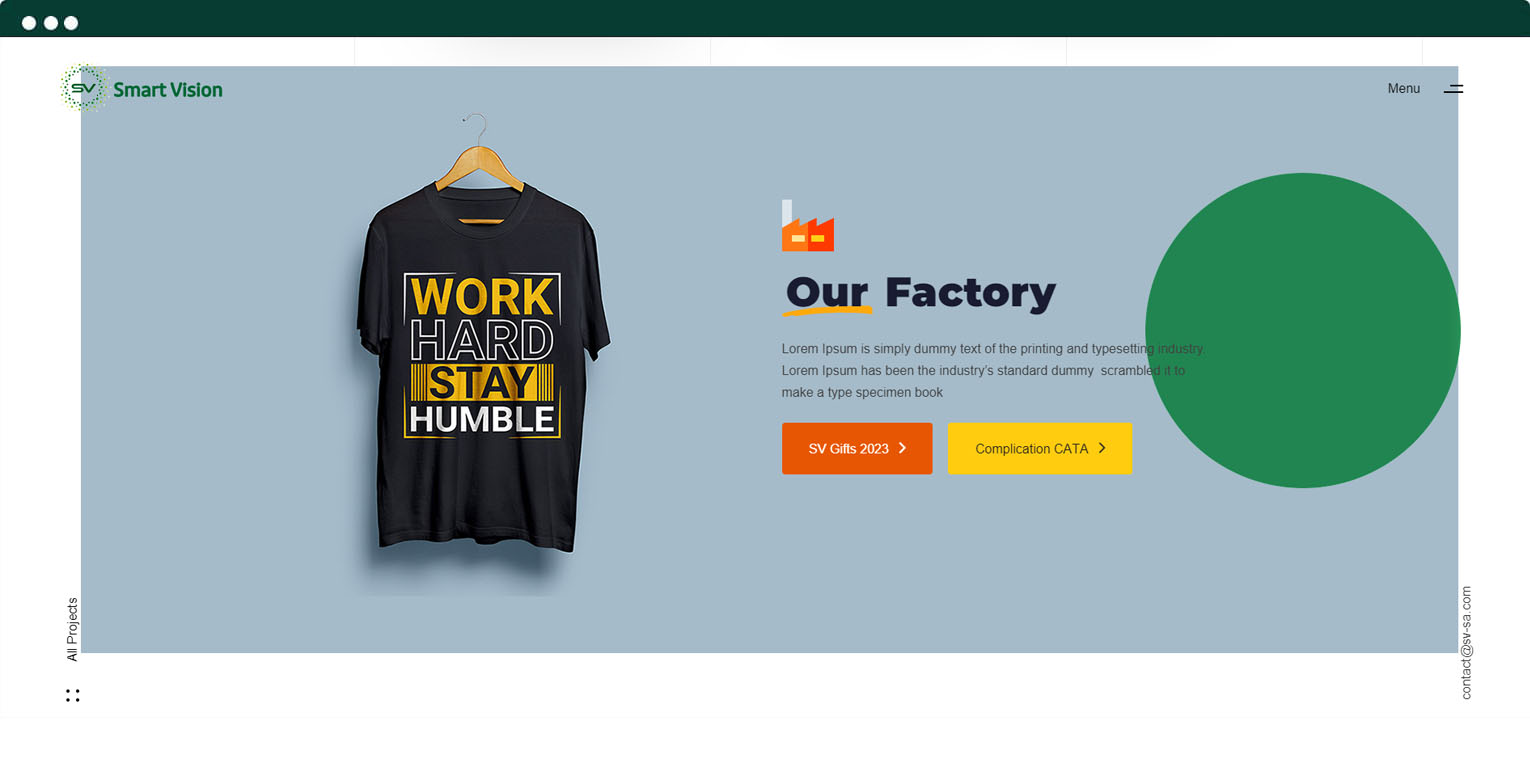The height and width of the screenshot is (762, 1530).
Task: Click the wooden hanger above the shirt
Action: [x=481, y=158]
